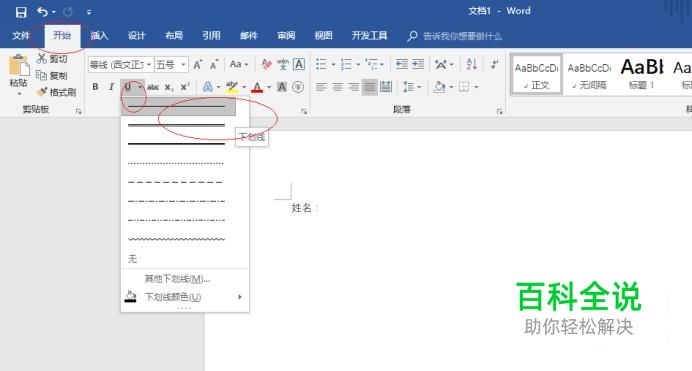Apply red font color

tap(257, 87)
